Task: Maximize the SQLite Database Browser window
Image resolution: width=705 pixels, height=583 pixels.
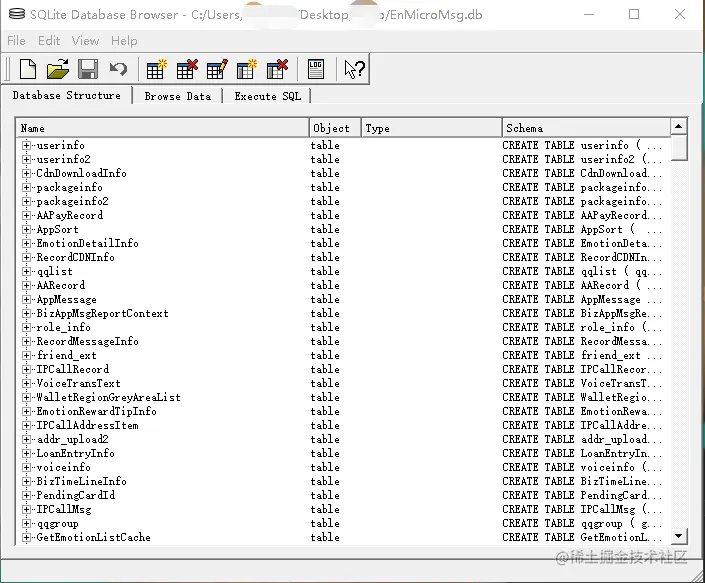Action: tap(634, 14)
